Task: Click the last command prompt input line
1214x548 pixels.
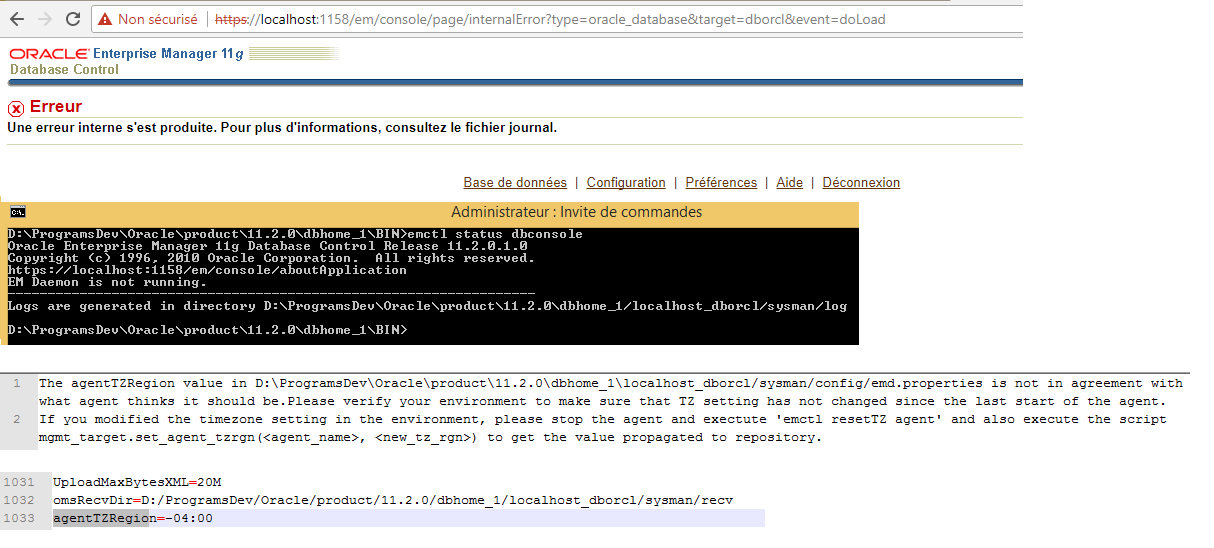Action: click(207, 330)
